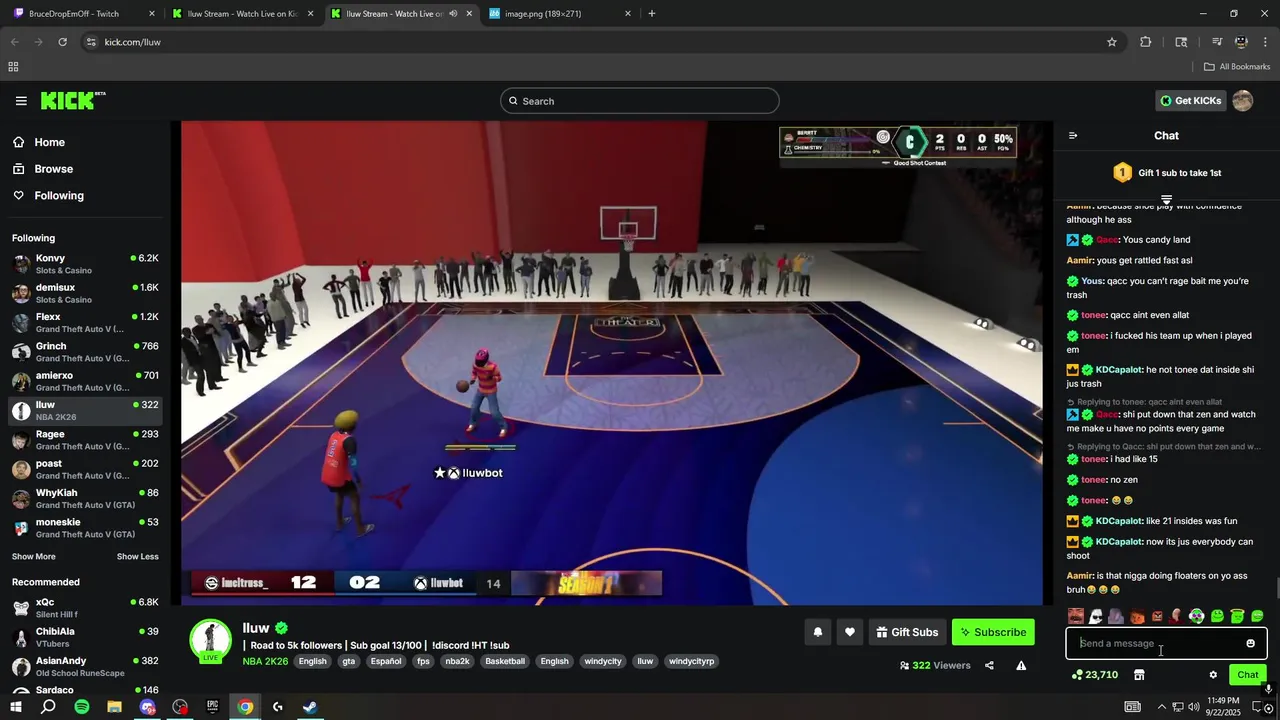Open Grinch's channel in Following list
The height and width of the screenshot is (720, 1280).
(84, 352)
